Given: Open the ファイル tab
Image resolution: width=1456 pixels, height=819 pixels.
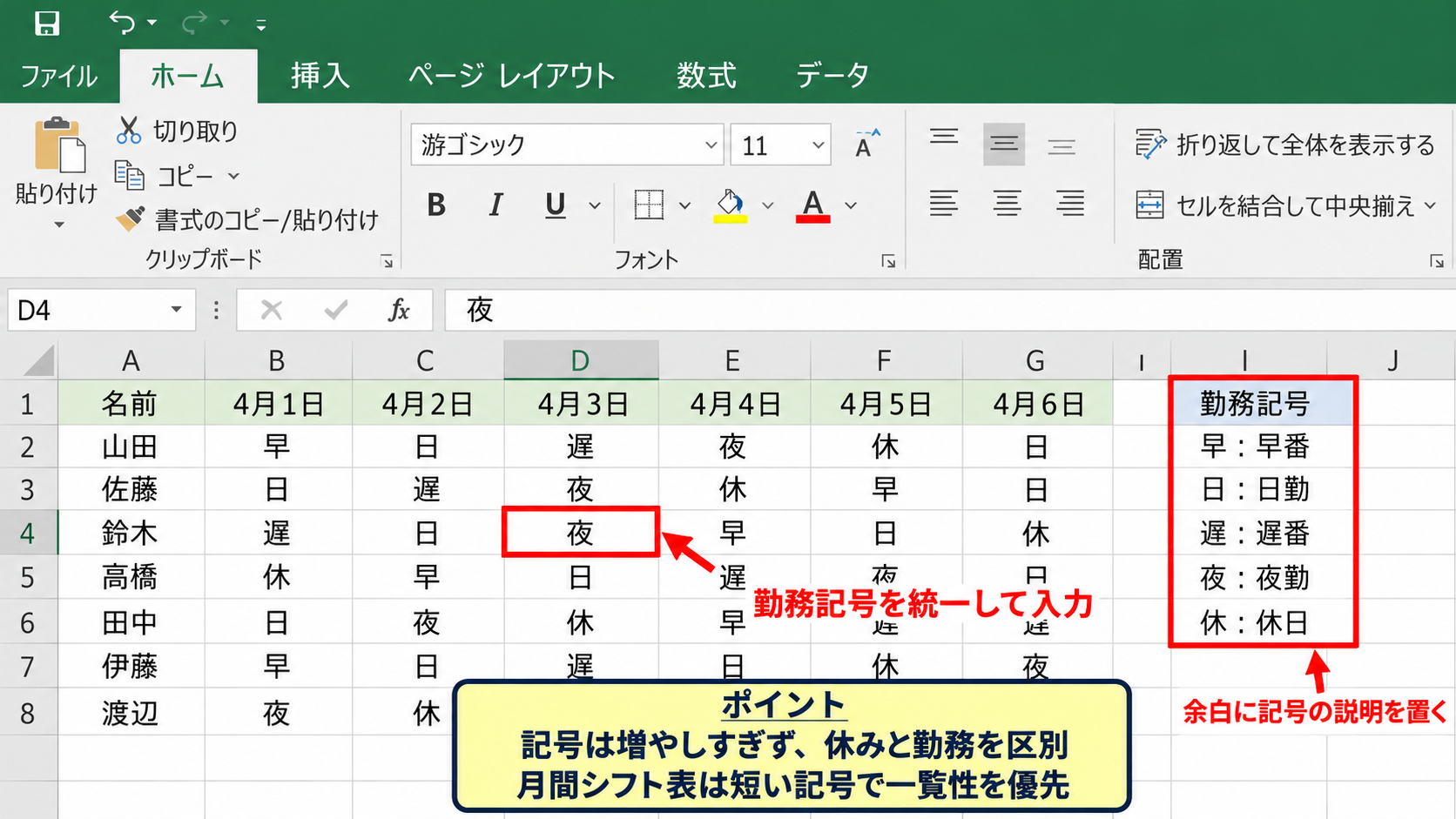Looking at the screenshot, I should 59,76.
